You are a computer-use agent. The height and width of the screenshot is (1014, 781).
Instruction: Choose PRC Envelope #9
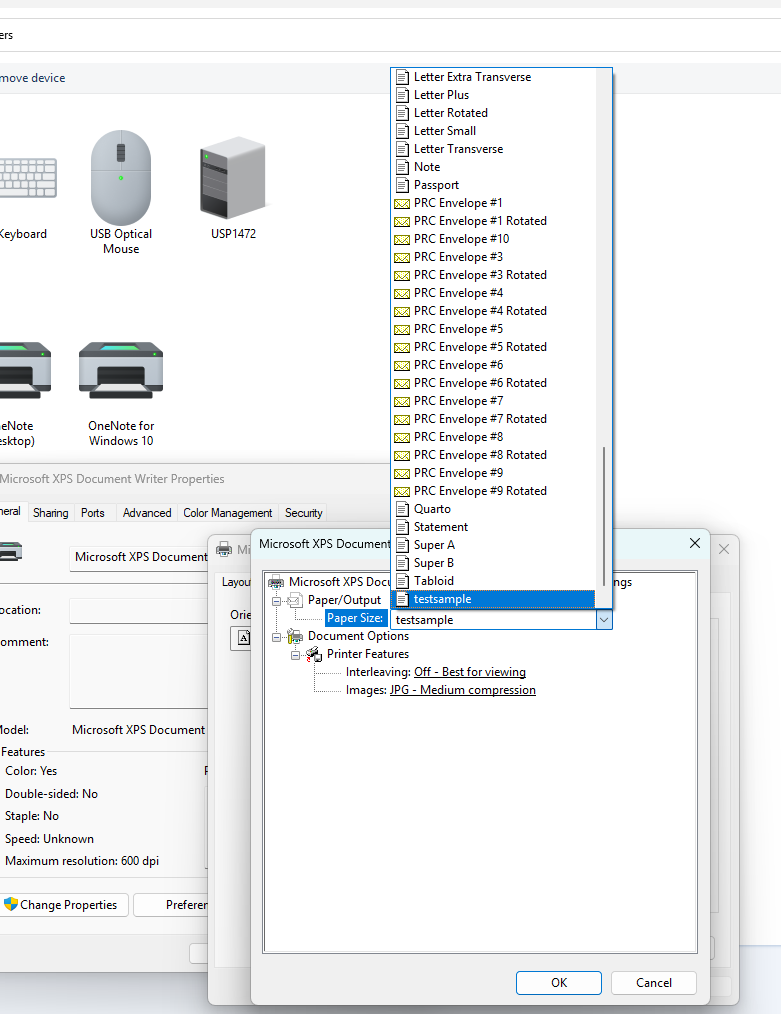click(493, 473)
